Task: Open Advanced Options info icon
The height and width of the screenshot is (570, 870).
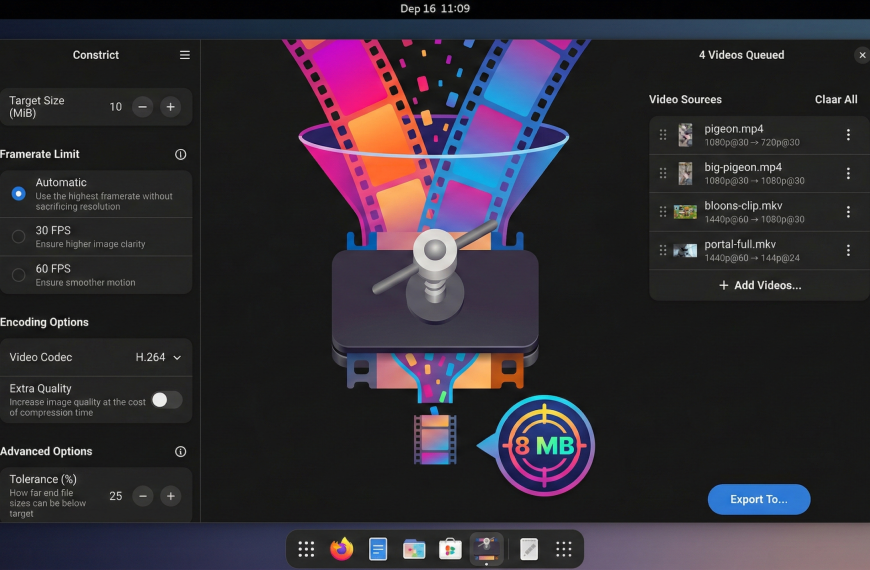Action: point(180,451)
